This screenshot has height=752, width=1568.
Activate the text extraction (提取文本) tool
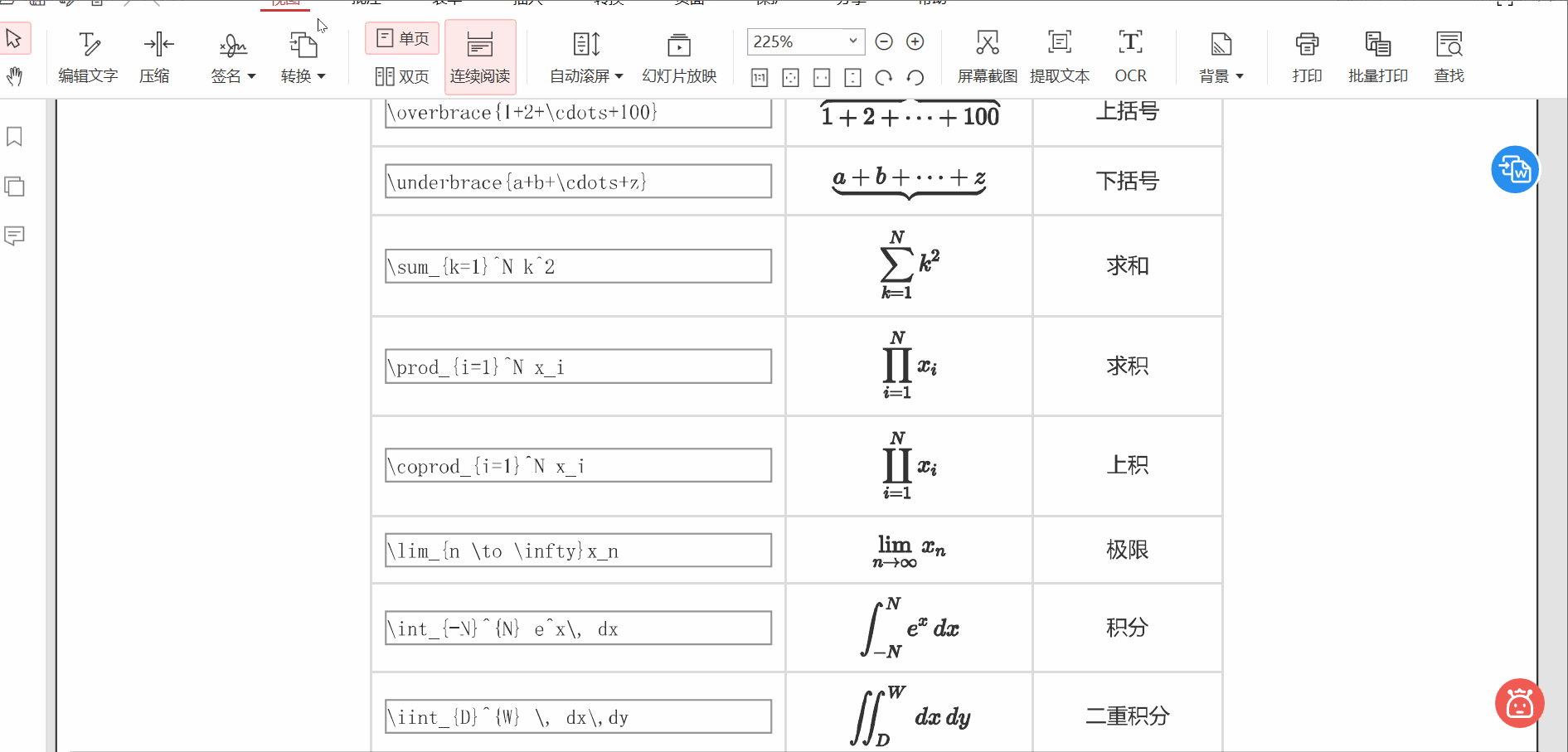[1060, 54]
